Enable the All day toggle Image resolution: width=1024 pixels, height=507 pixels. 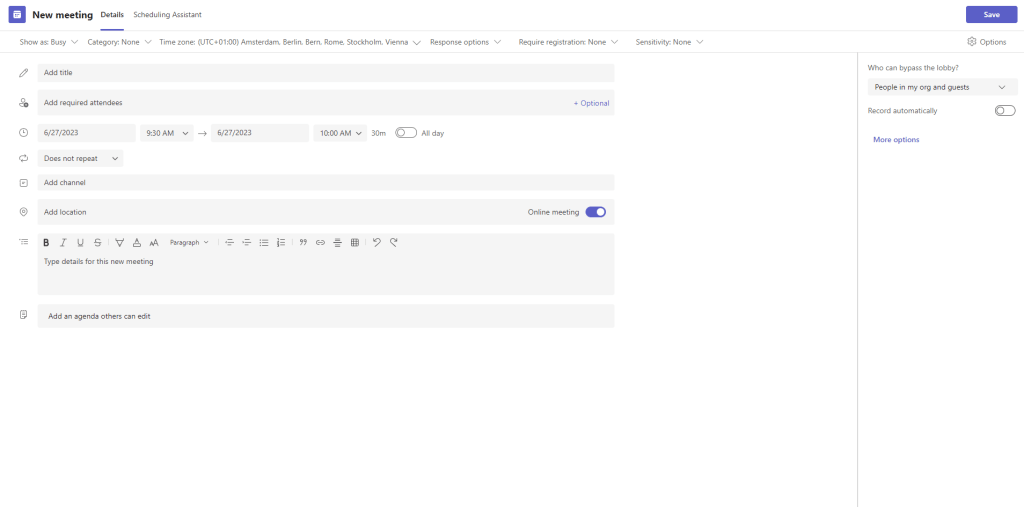click(406, 132)
